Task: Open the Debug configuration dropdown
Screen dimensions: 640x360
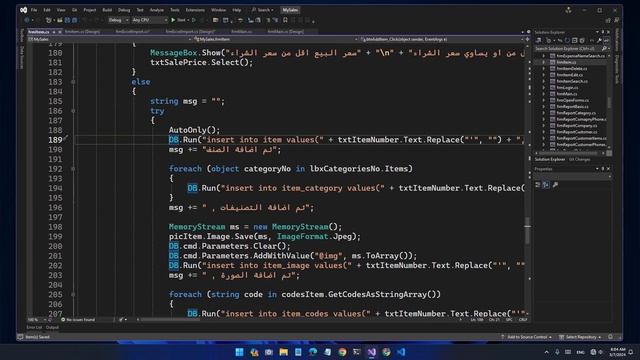Action: [x=119, y=20]
